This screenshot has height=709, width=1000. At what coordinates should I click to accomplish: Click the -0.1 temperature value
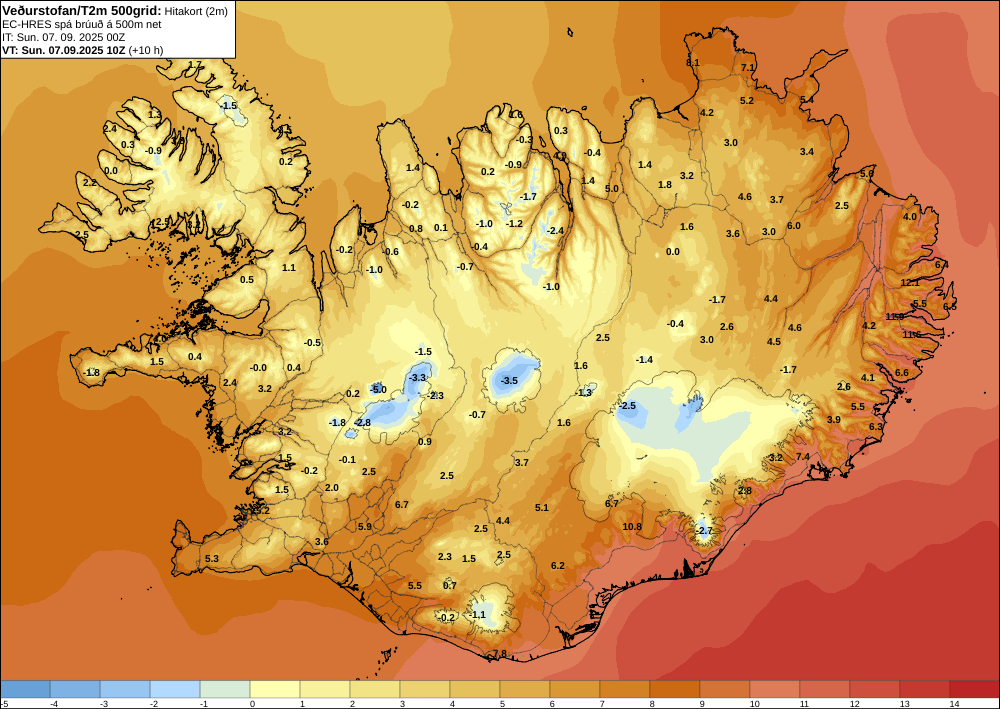pyautogui.click(x=348, y=460)
